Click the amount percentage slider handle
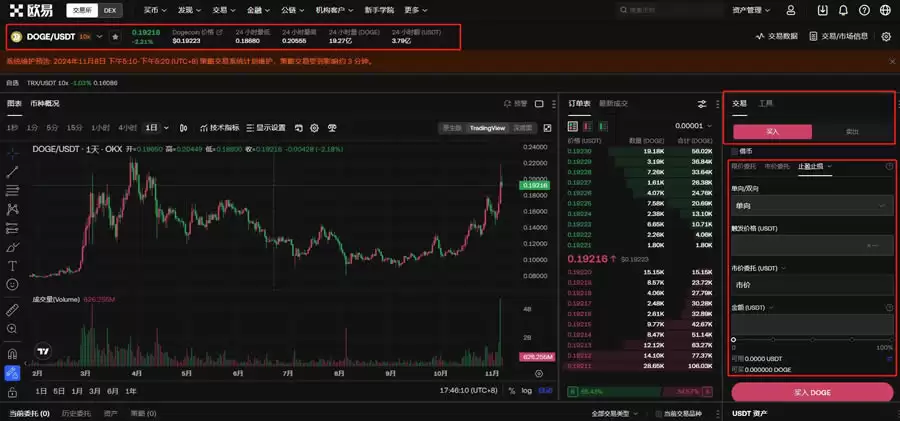Screen dimensions: 900x421 point(733,339)
